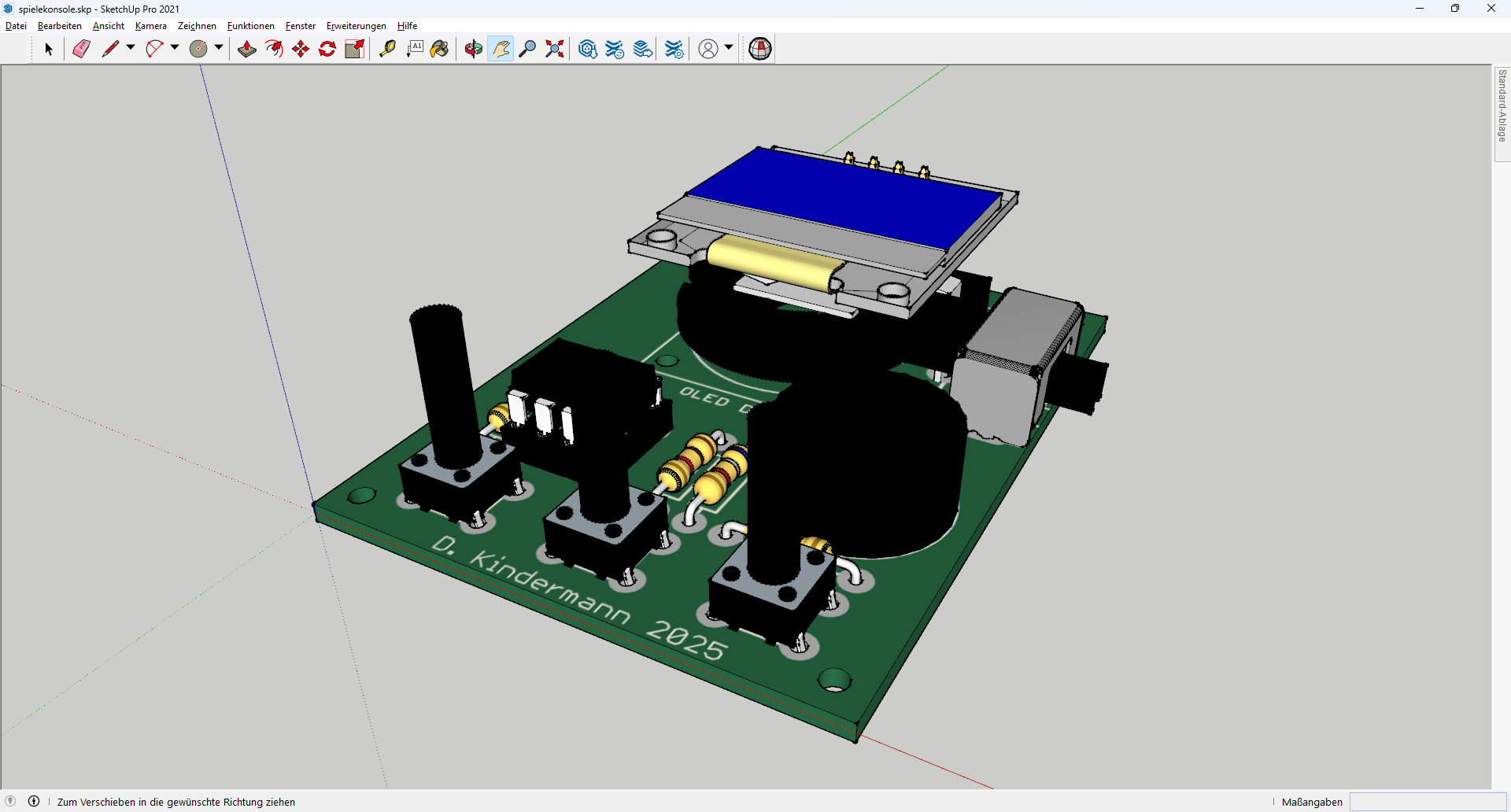Image resolution: width=1511 pixels, height=812 pixels.
Task: Open the Erweiterungen menu
Action: point(357,26)
